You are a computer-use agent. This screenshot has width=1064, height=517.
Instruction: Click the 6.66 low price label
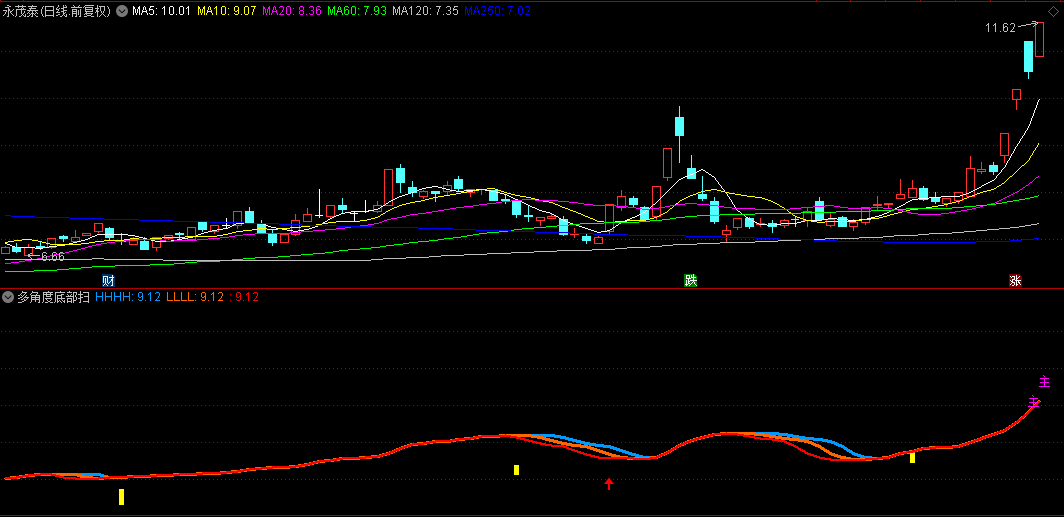coord(48,257)
